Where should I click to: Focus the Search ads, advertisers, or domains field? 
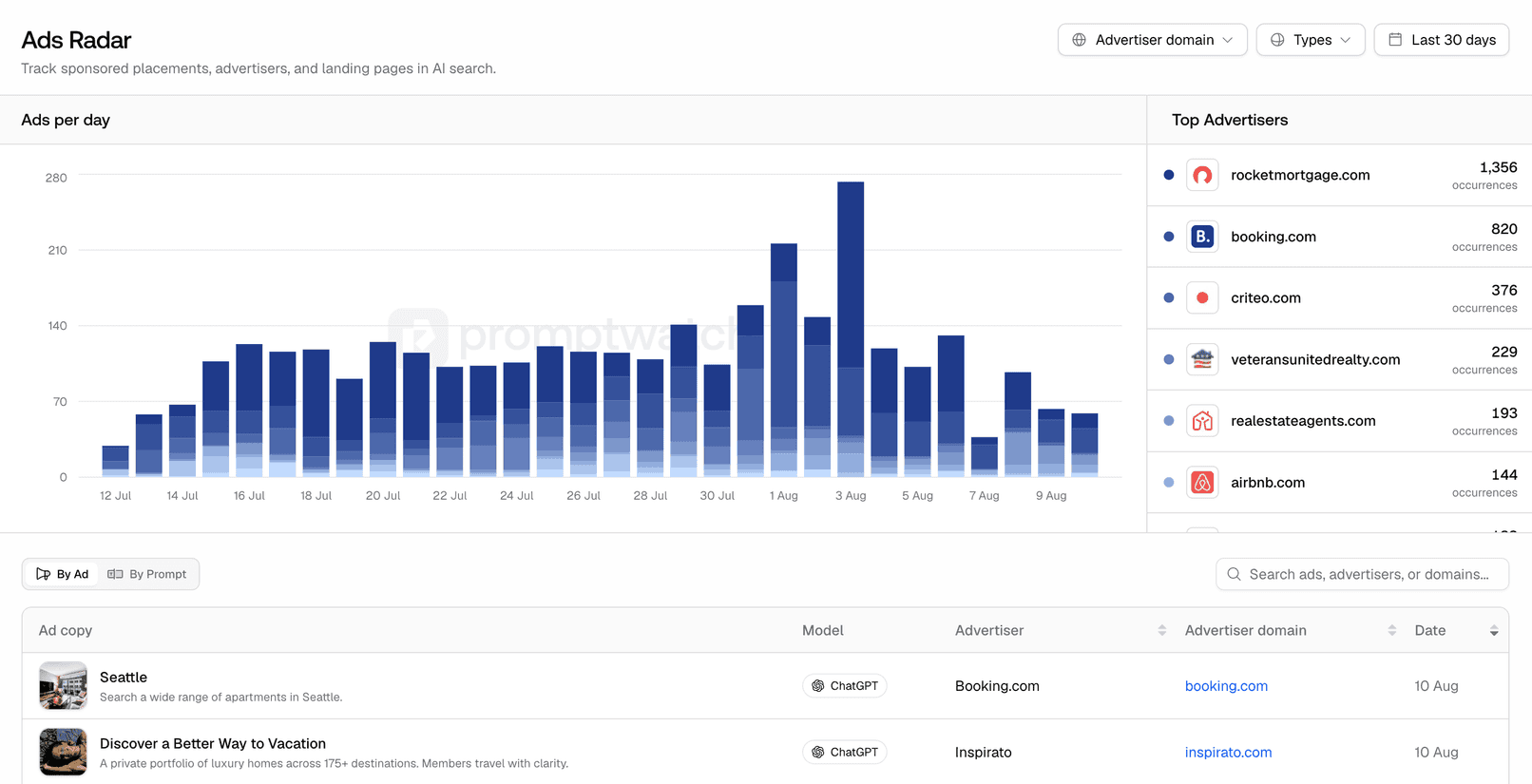[x=1362, y=574]
